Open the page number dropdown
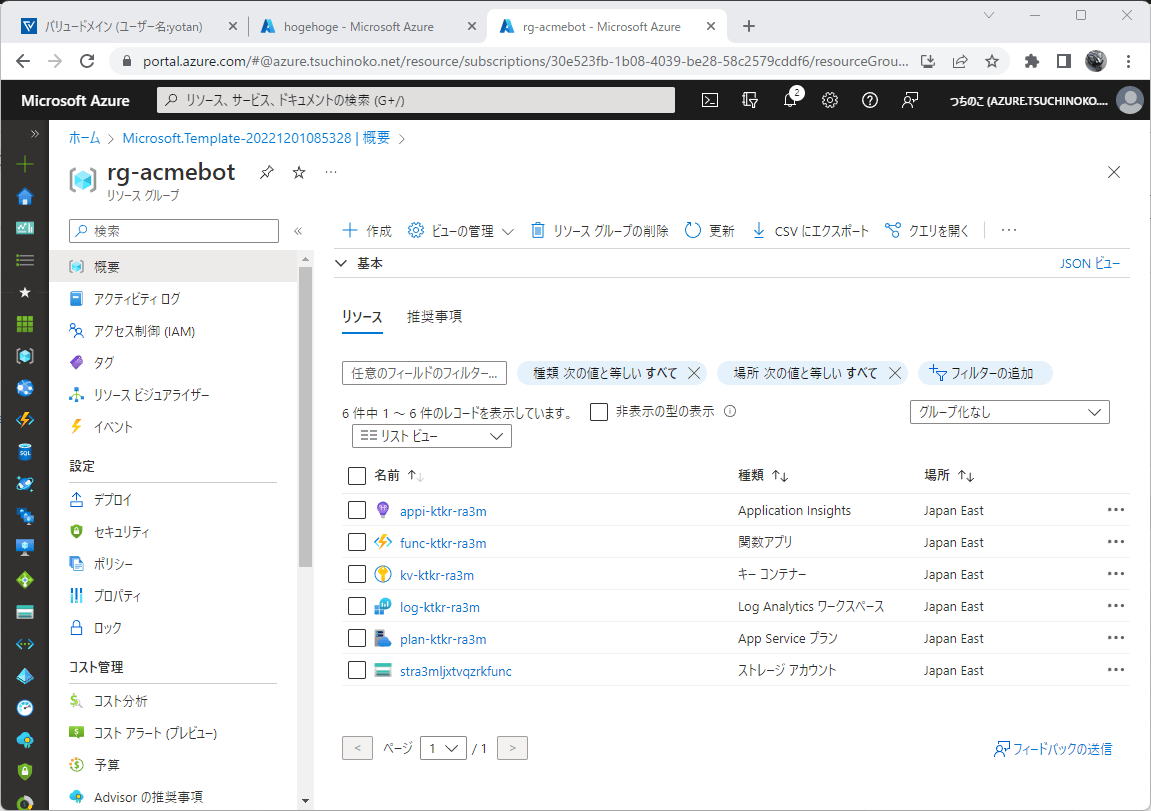Image resolution: width=1151 pixels, height=811 pixels. [x=443, y=748]
